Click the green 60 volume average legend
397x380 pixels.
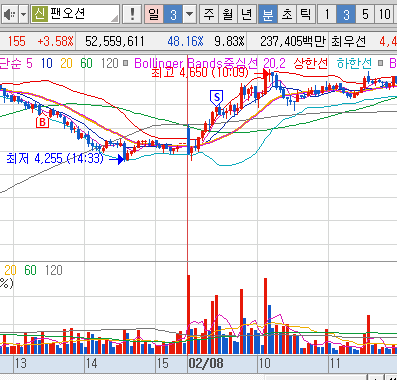pyautogui.click(x=30, y=270)
